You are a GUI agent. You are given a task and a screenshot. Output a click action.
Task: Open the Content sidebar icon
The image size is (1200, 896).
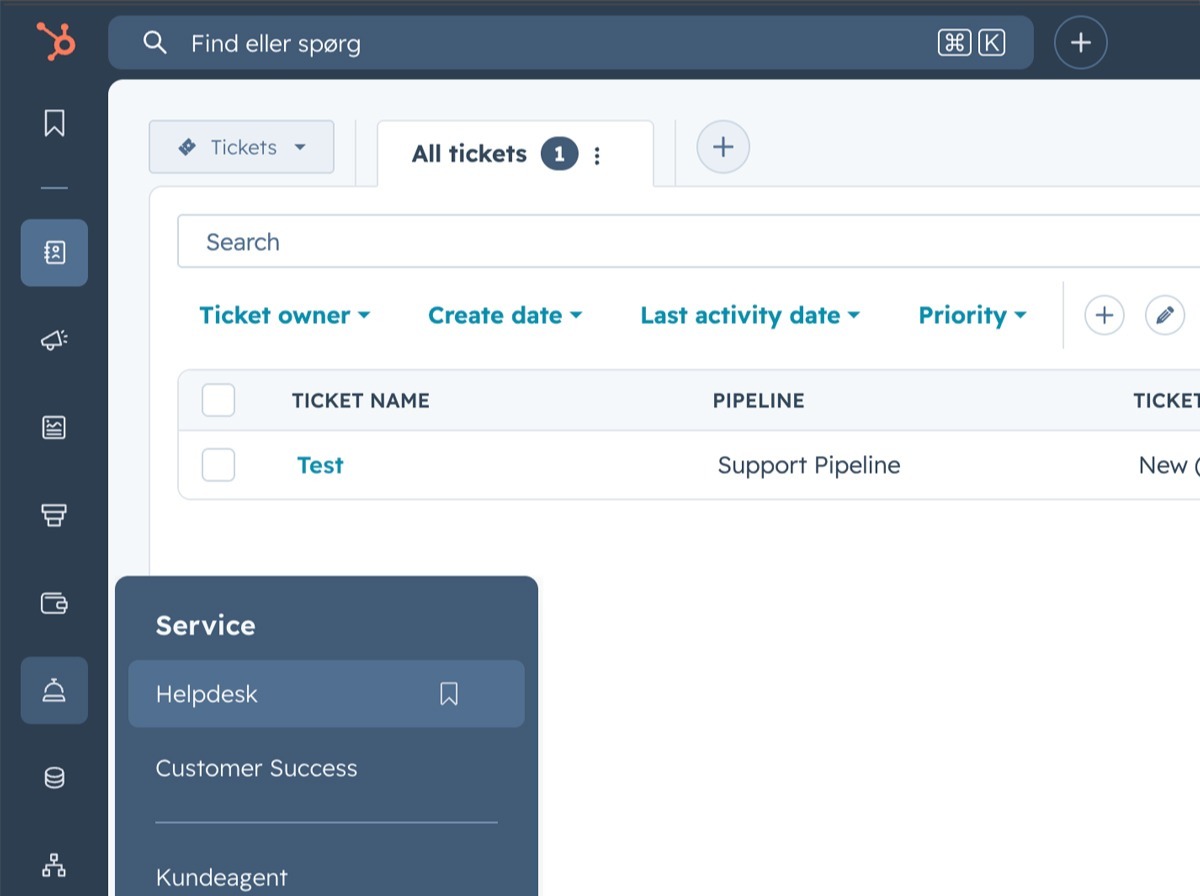(x=54, y=428)
